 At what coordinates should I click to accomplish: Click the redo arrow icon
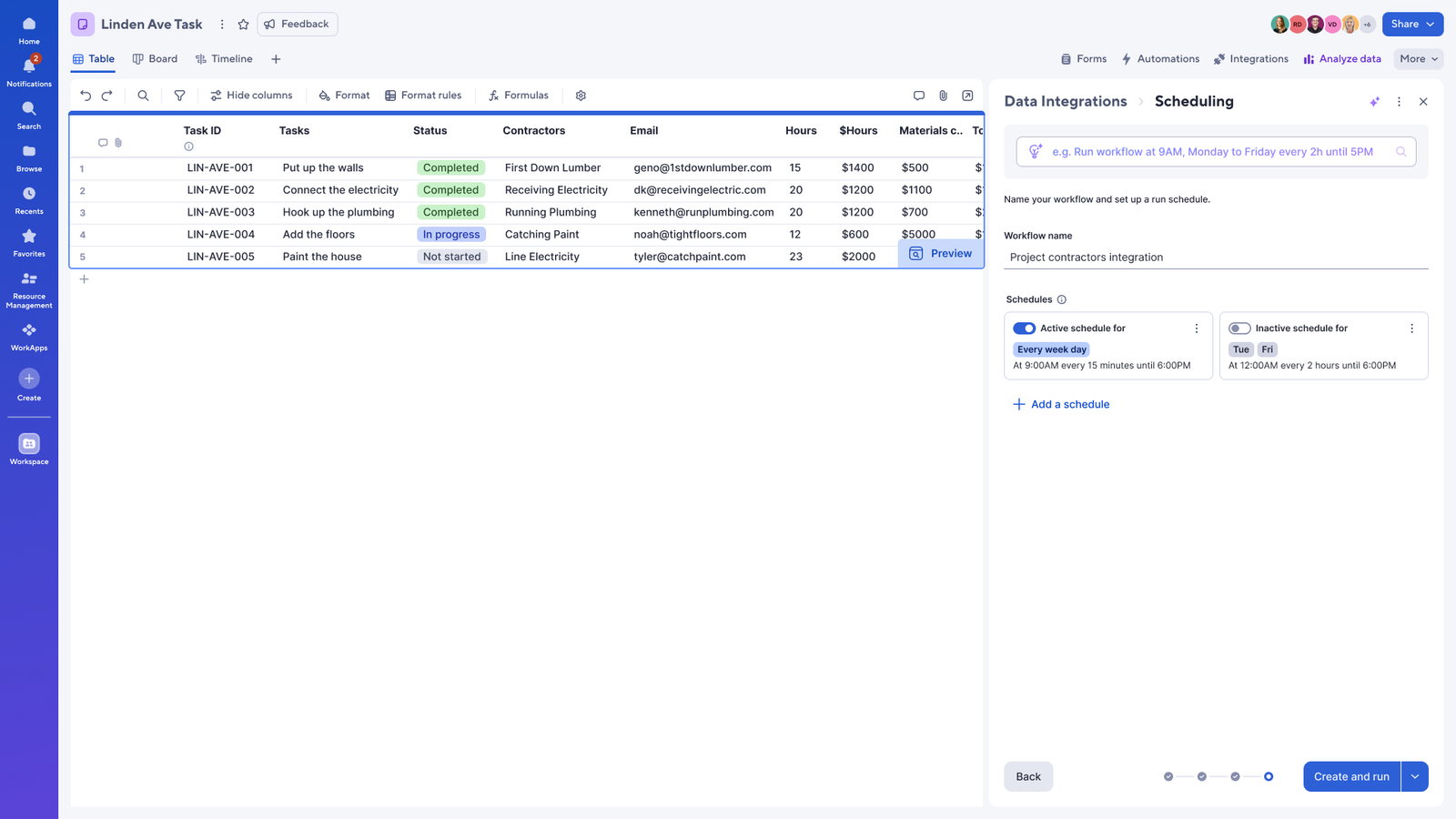coord(107,96)
